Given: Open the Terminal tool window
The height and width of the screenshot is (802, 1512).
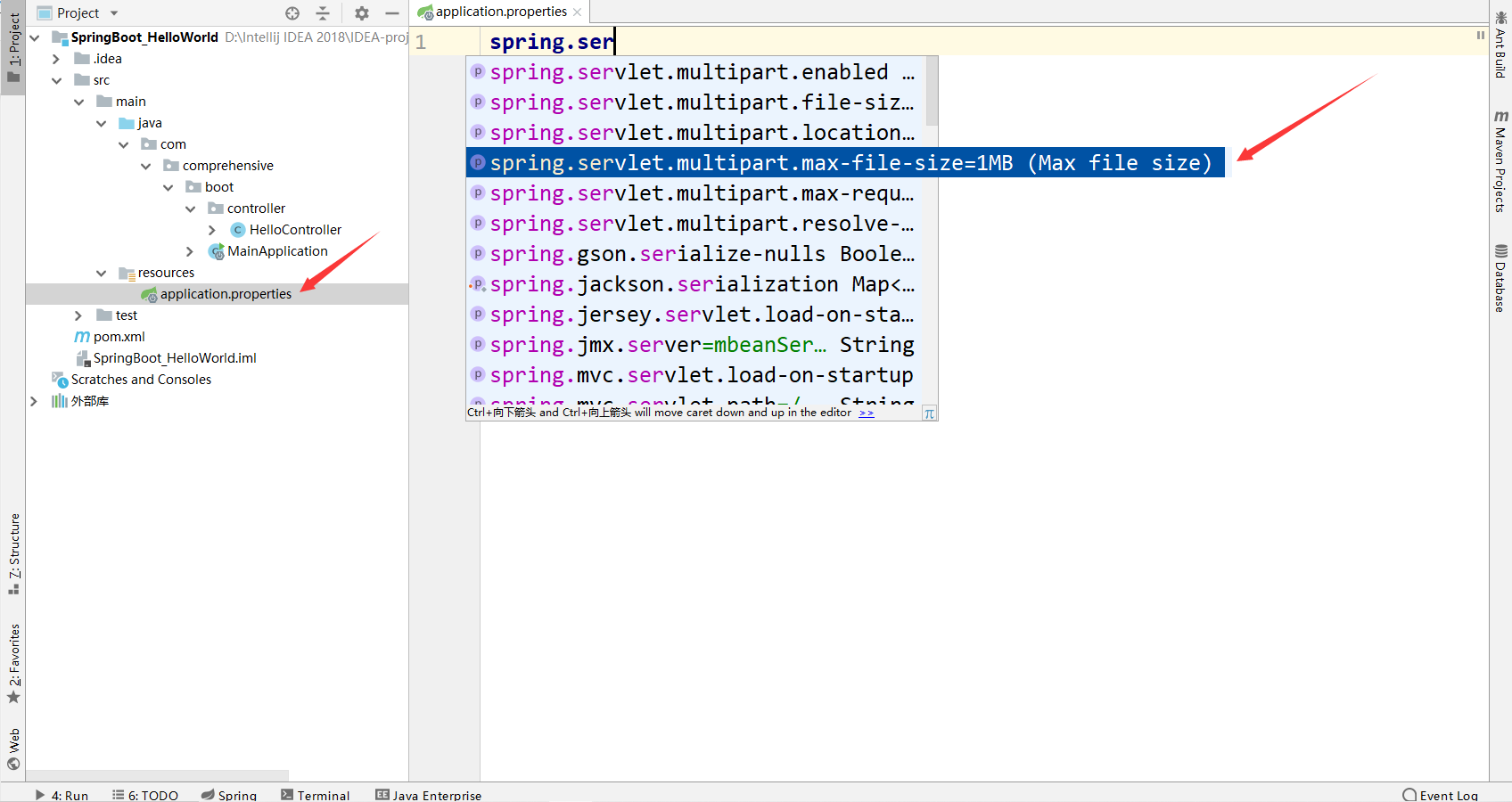Looking at the screenshot, I should pos(316,795).
